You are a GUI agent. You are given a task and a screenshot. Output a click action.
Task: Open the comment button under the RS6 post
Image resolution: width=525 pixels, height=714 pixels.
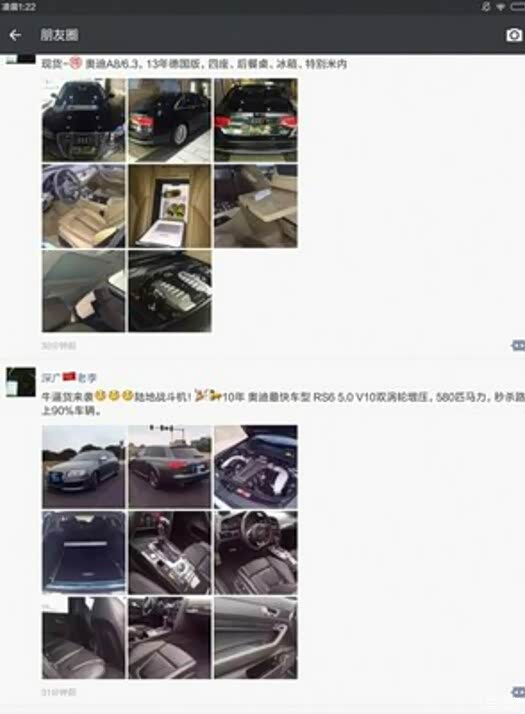(x=518, y=692)
